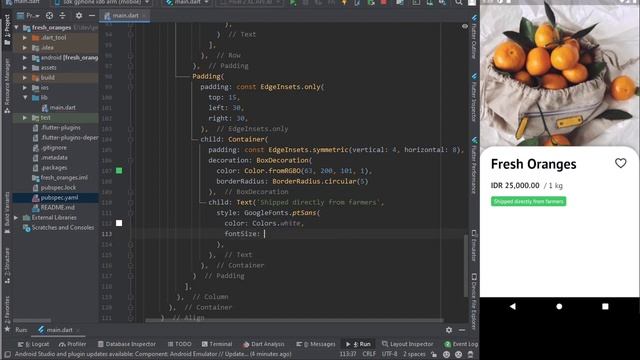
Task: Open the Emulator side panel
Action: [474, 245]
